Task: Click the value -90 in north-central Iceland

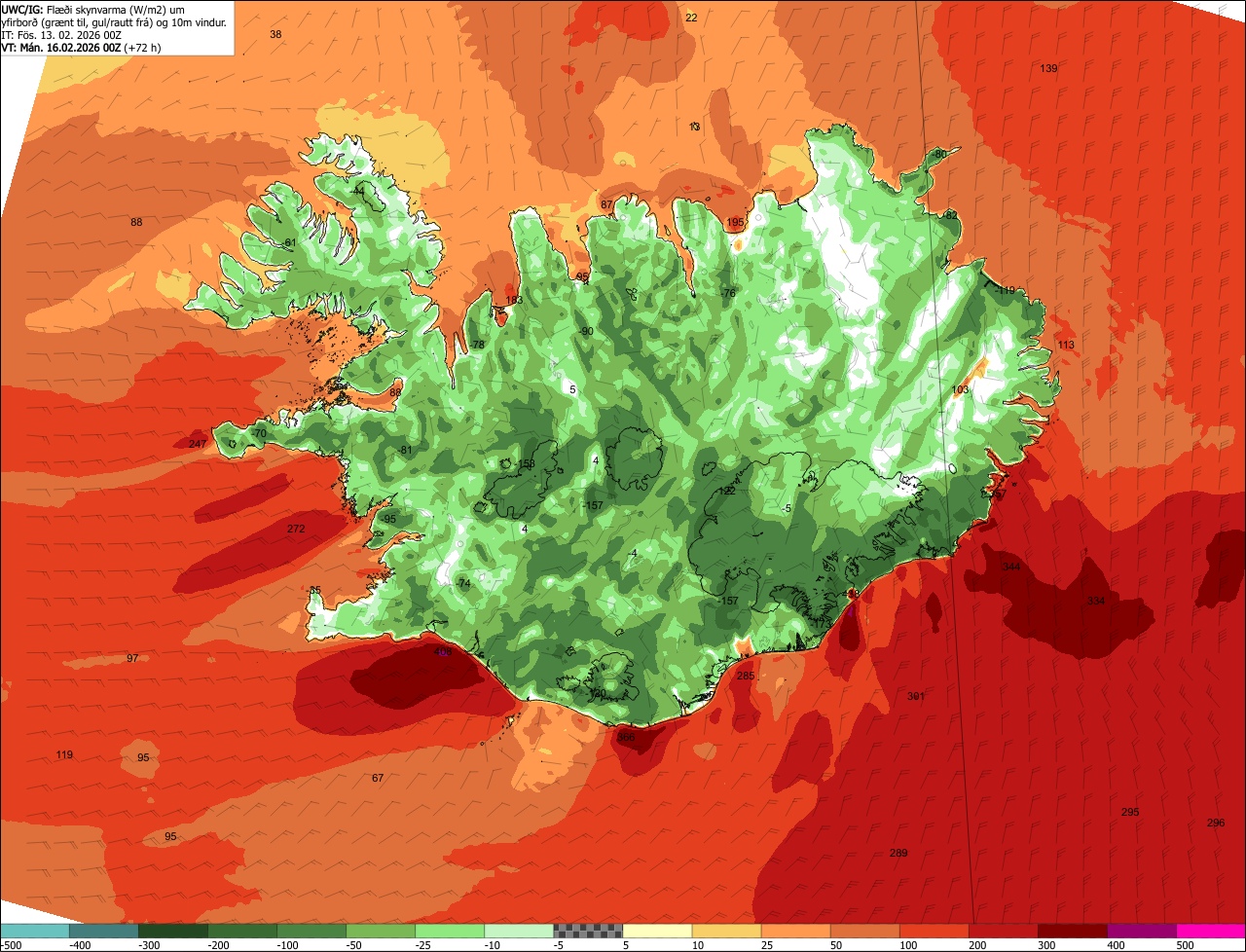Action: pos(585,331)
